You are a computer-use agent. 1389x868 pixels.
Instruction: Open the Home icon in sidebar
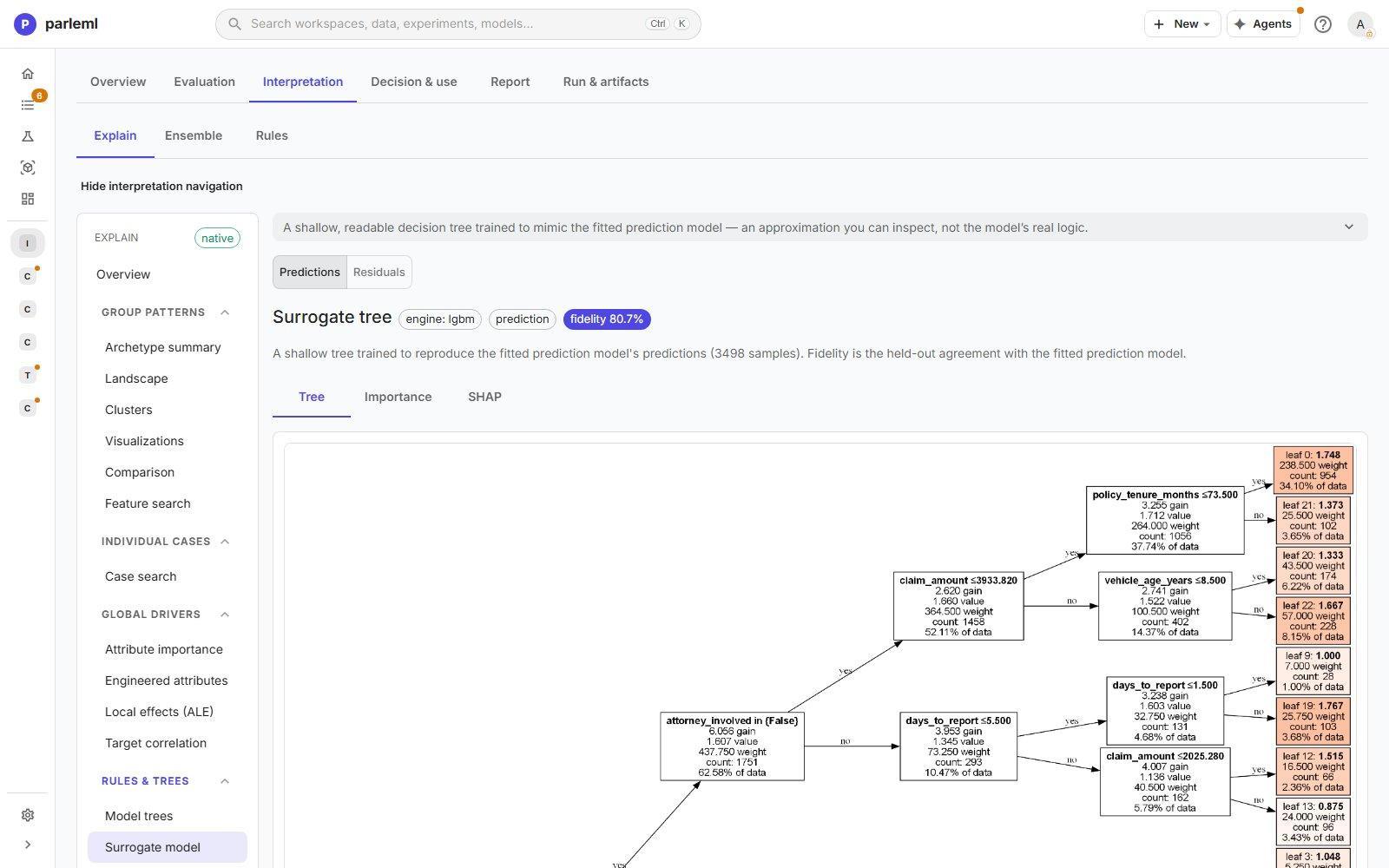point(28,74)
